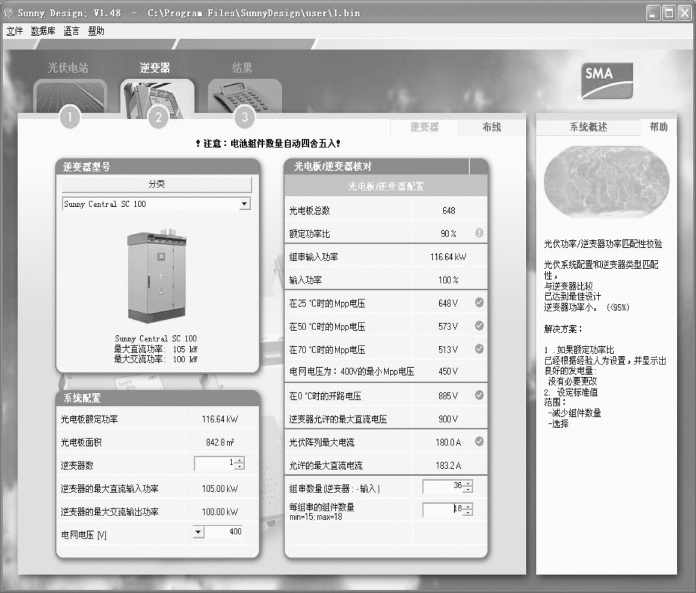
Task: Click the SMA logo
Action: coord(607,81)
